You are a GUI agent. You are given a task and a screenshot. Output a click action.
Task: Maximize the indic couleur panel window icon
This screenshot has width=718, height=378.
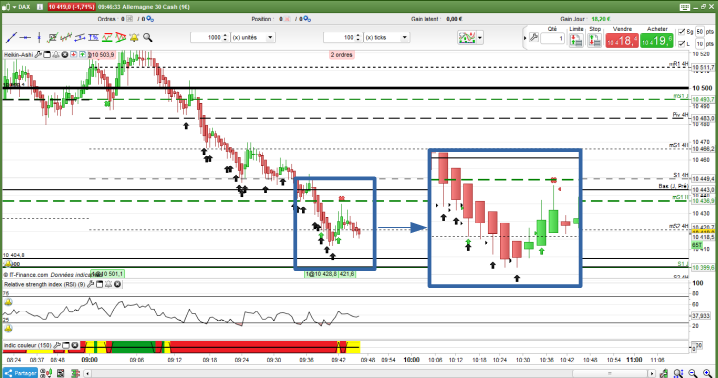click(x=66, y=345)
